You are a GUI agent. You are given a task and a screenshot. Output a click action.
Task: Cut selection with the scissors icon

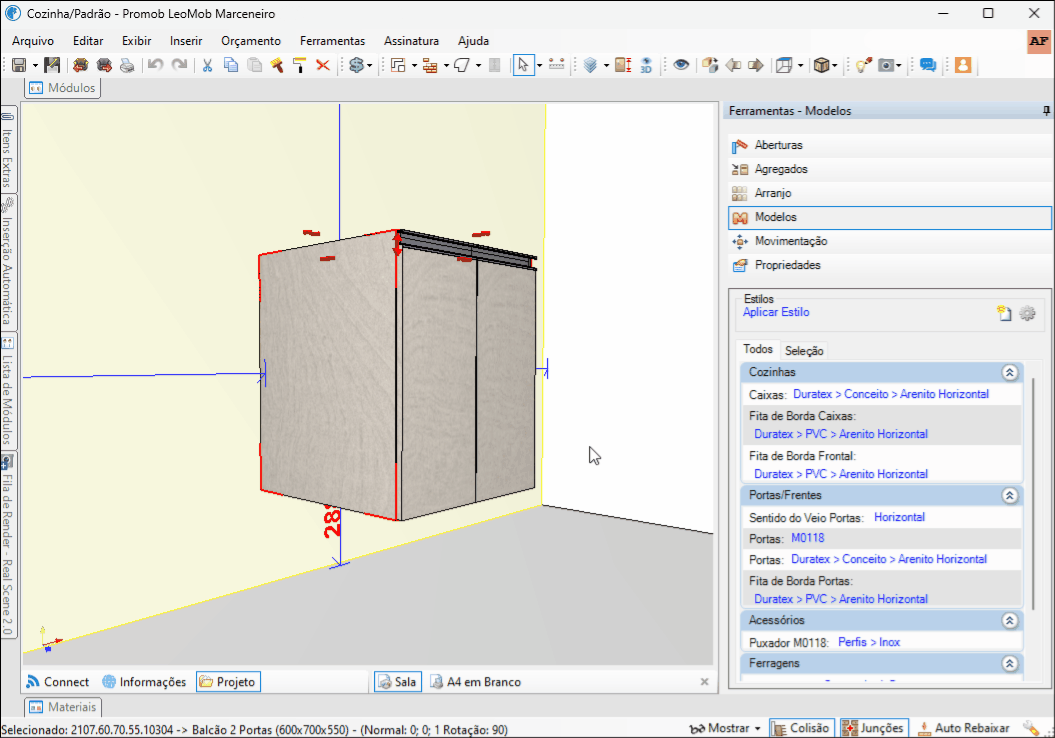tap(207, 65)
